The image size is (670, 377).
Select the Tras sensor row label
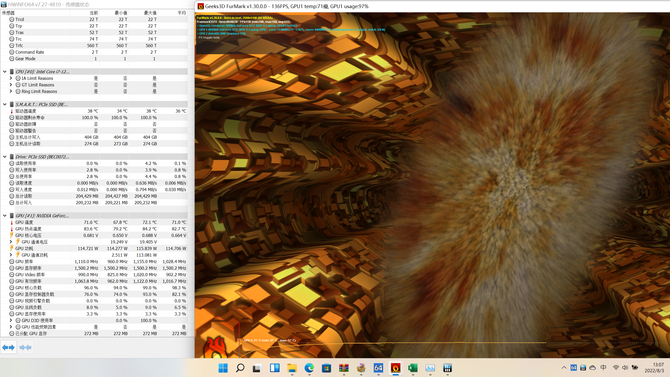[x=20, y=32]
